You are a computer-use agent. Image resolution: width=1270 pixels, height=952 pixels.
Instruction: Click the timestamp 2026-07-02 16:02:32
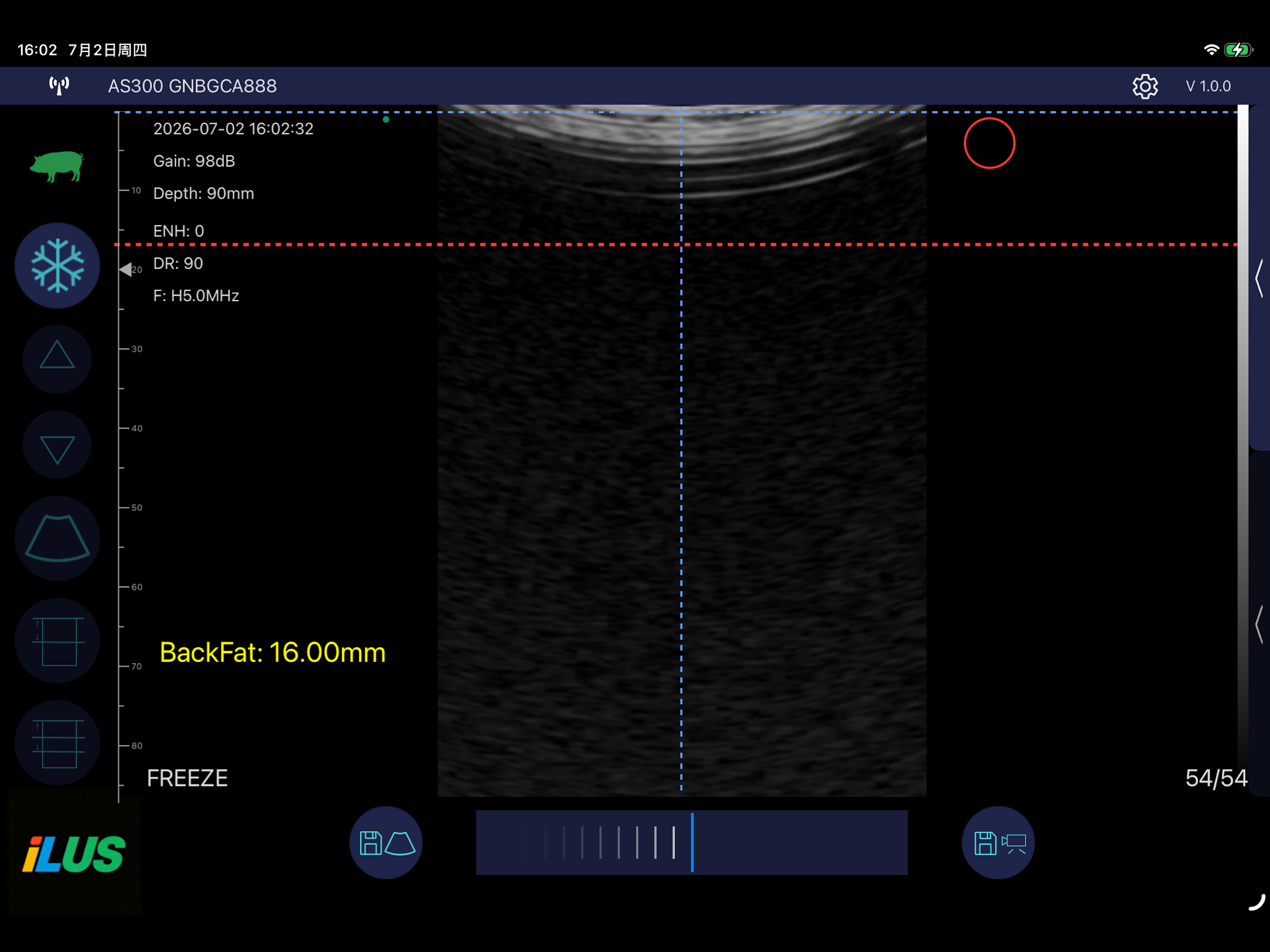tap(233, 129)
